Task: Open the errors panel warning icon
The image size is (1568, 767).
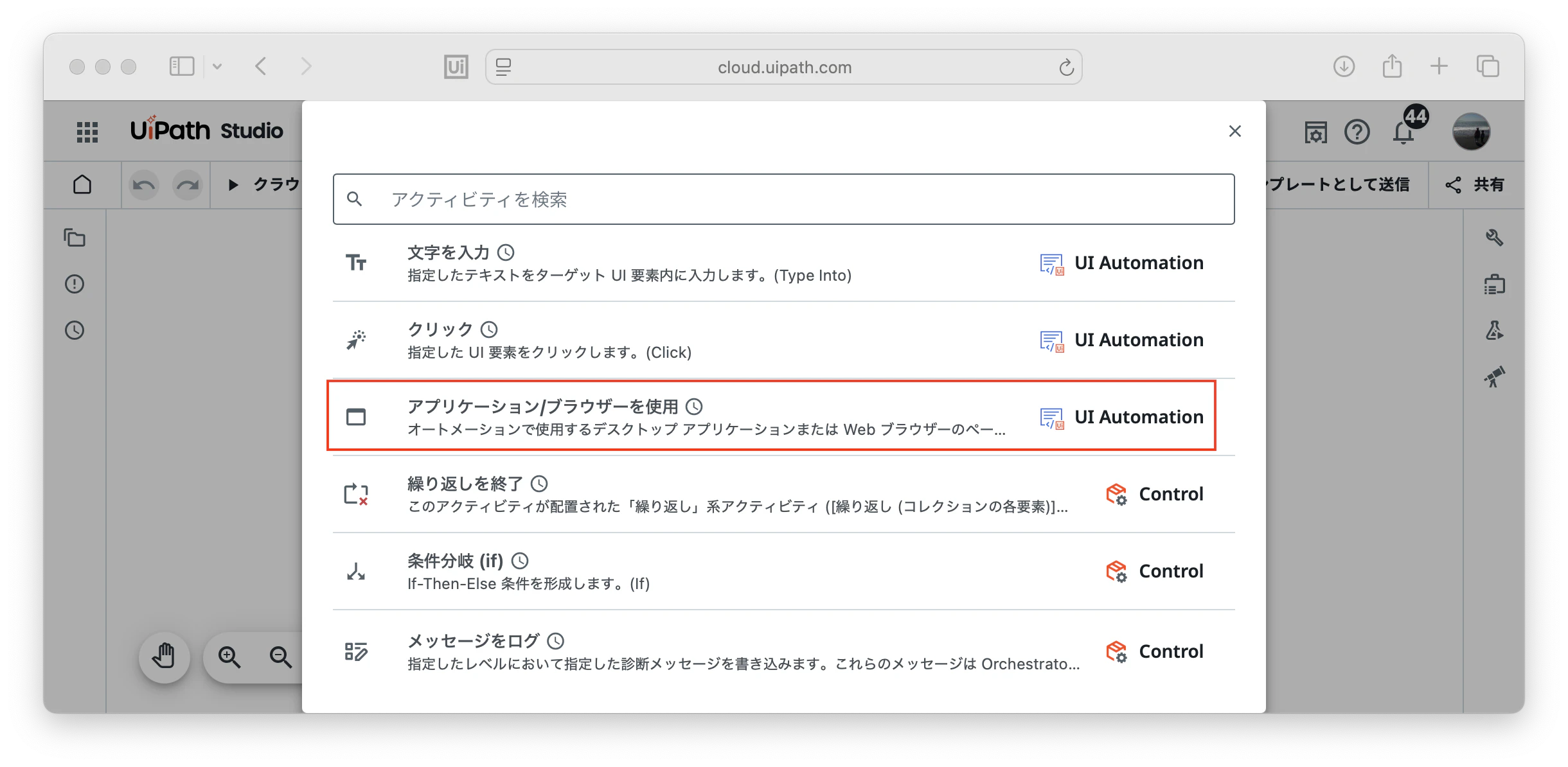Action: click(75, 284)
